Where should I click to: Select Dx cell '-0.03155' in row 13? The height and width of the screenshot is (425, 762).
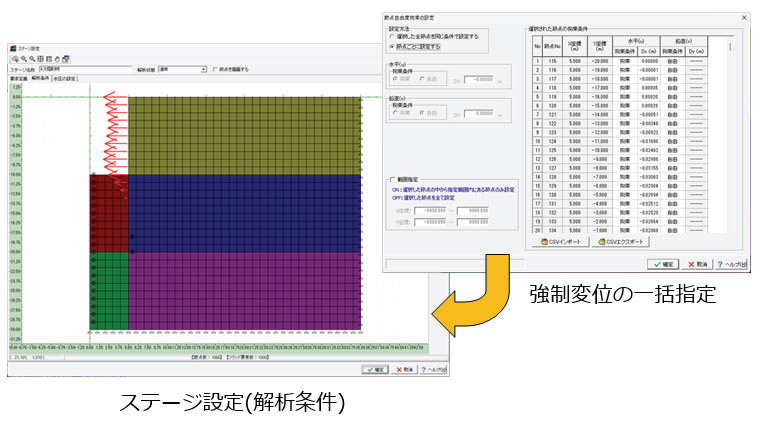649,168
